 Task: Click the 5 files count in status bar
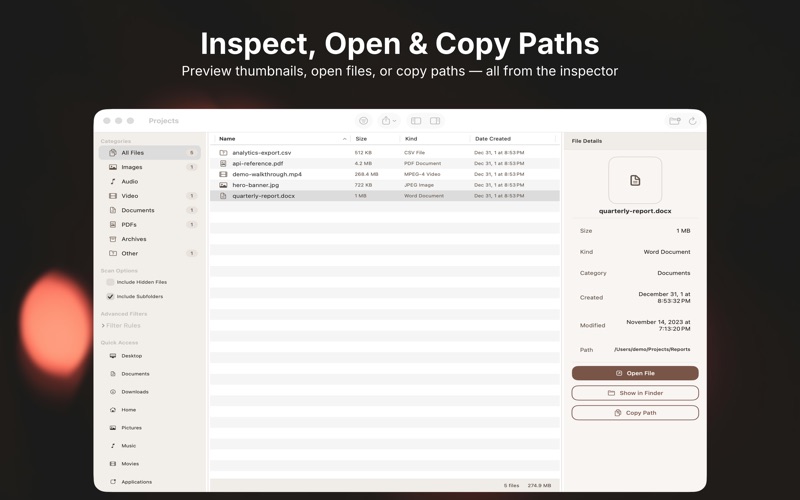pyautogui.click(x=511, y=485)
